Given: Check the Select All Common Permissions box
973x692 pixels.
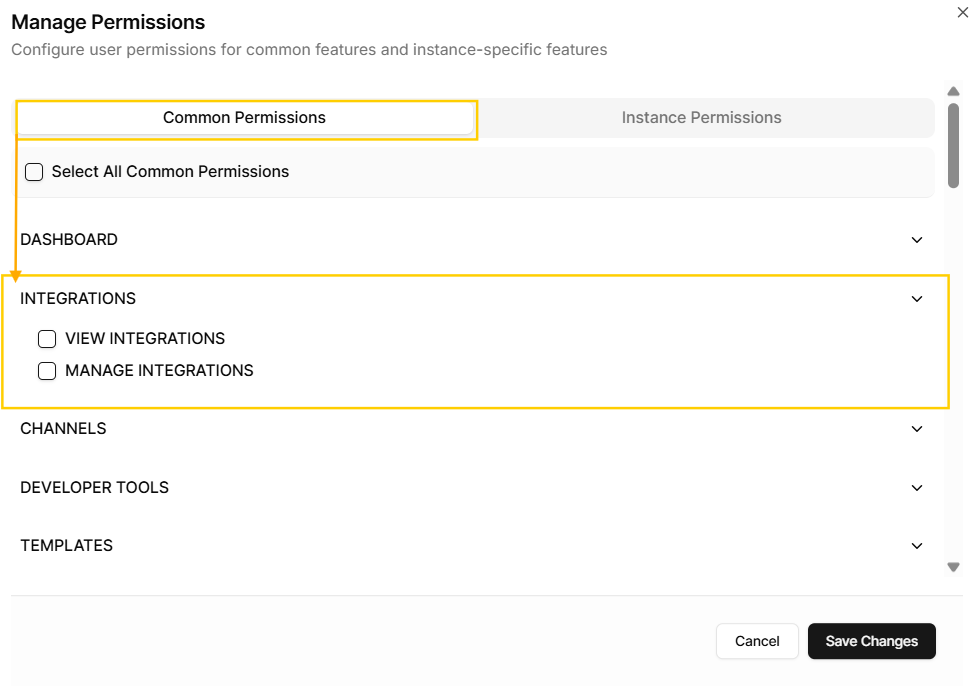Looking at the screenshot, I should pos(35,172).
